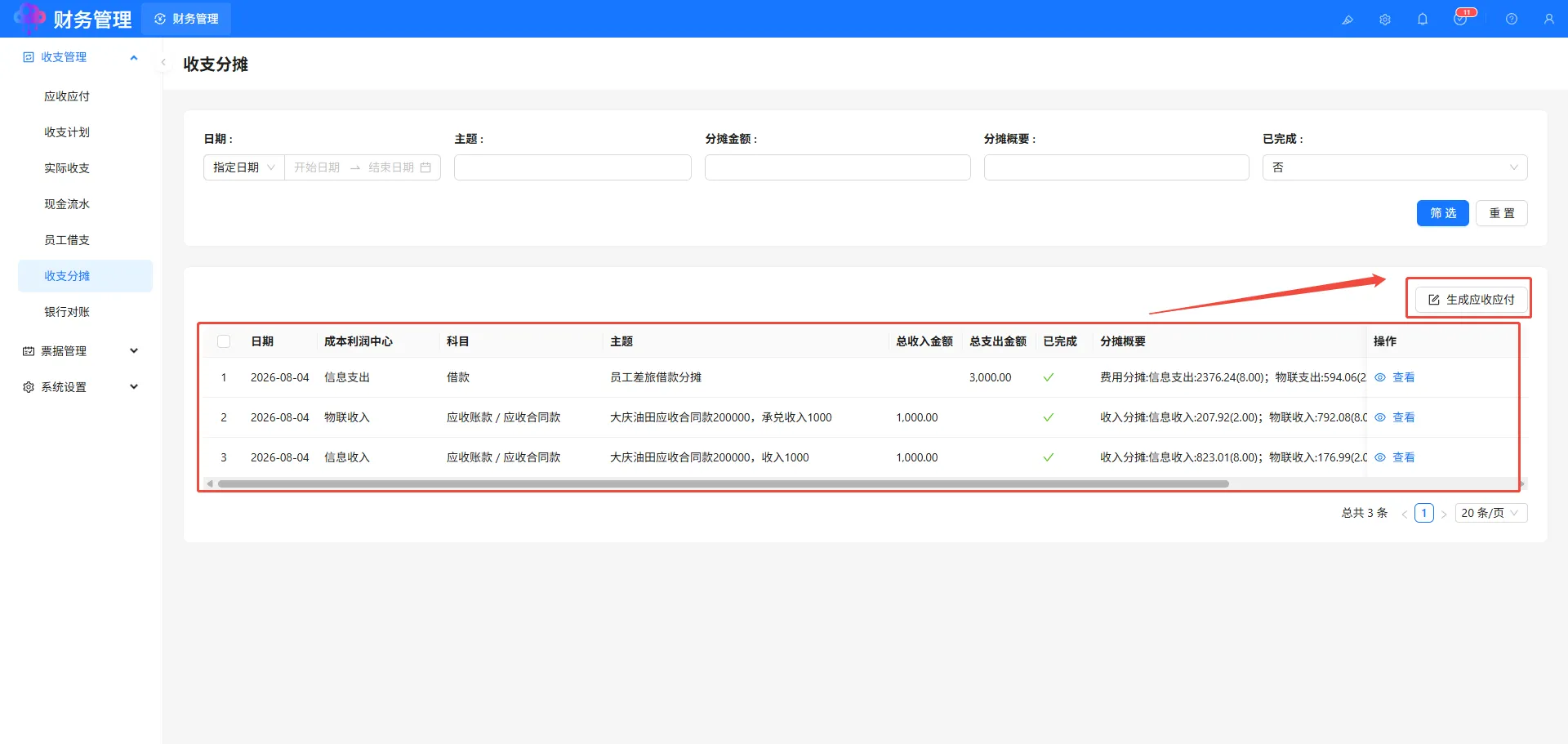Open the notification bell
This screenshot has height=744, width=1568.
1423,19
